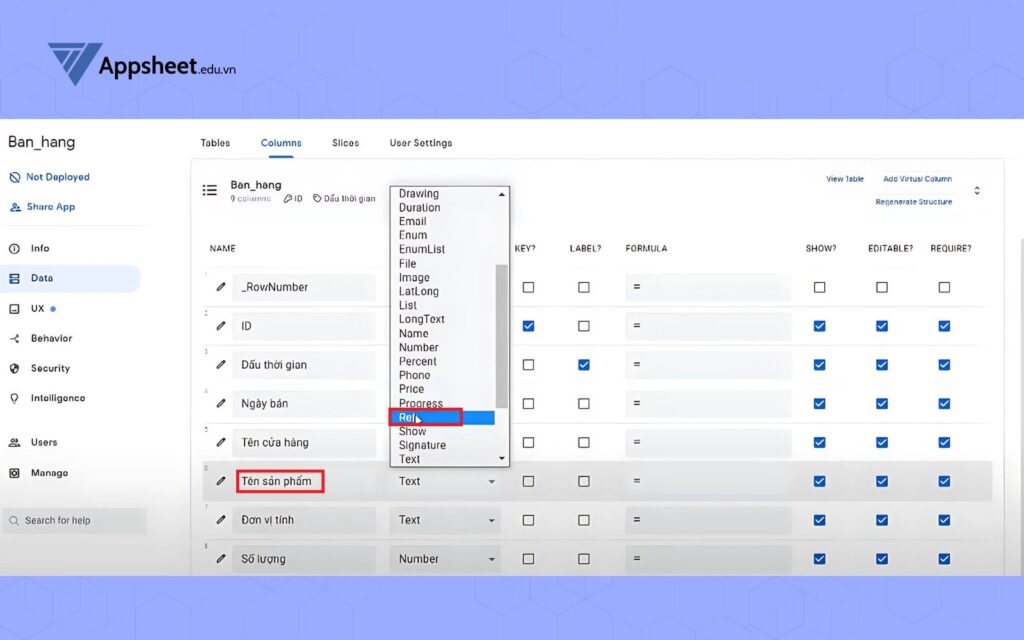Choose Ref from the type dropdown list
This screenshot has height=640, width=1024.
[x=426, y=418]
